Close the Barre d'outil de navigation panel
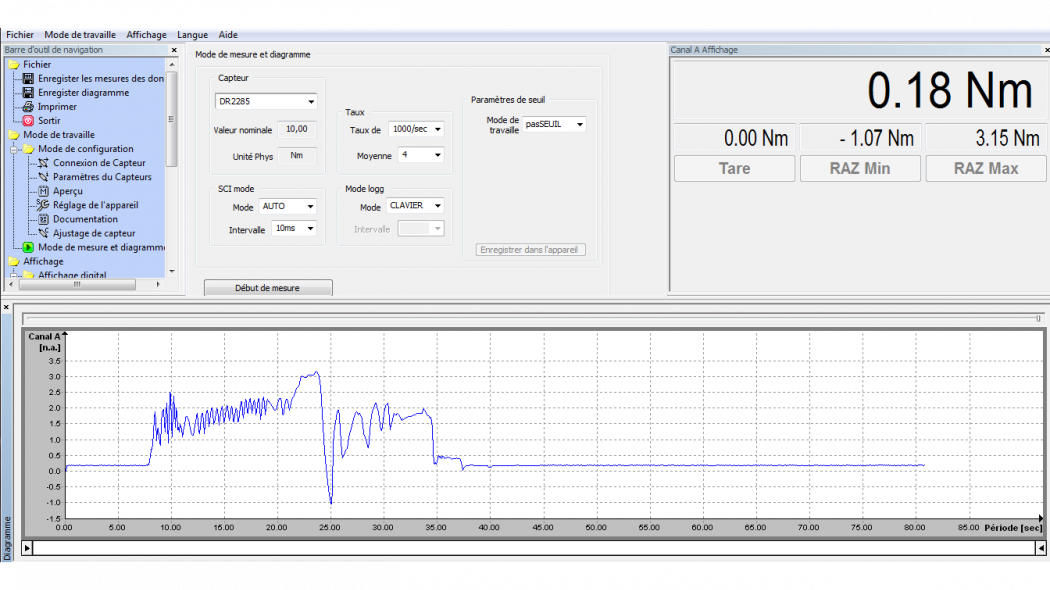Image resolution: width=1050 pixels, height=590 pixels. click(x=174, y=50)
